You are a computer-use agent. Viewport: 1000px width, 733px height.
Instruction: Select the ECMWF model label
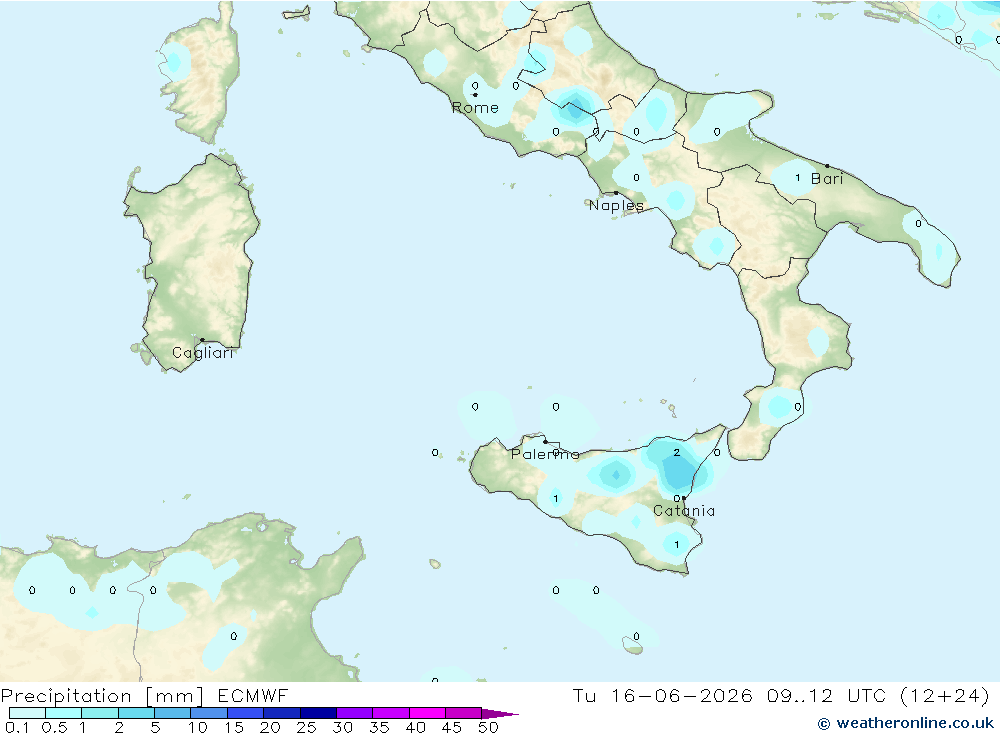pyautogui.click(x=253, y=696)
